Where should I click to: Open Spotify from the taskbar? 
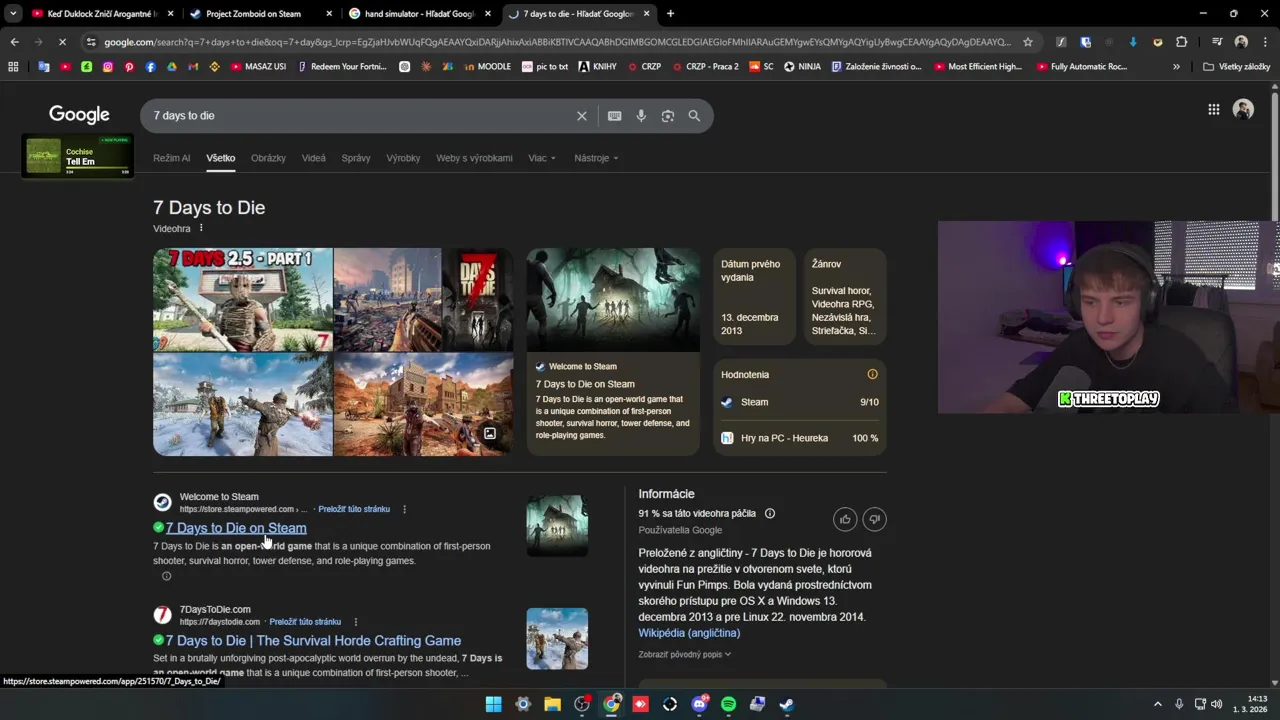tap(728, 704)
